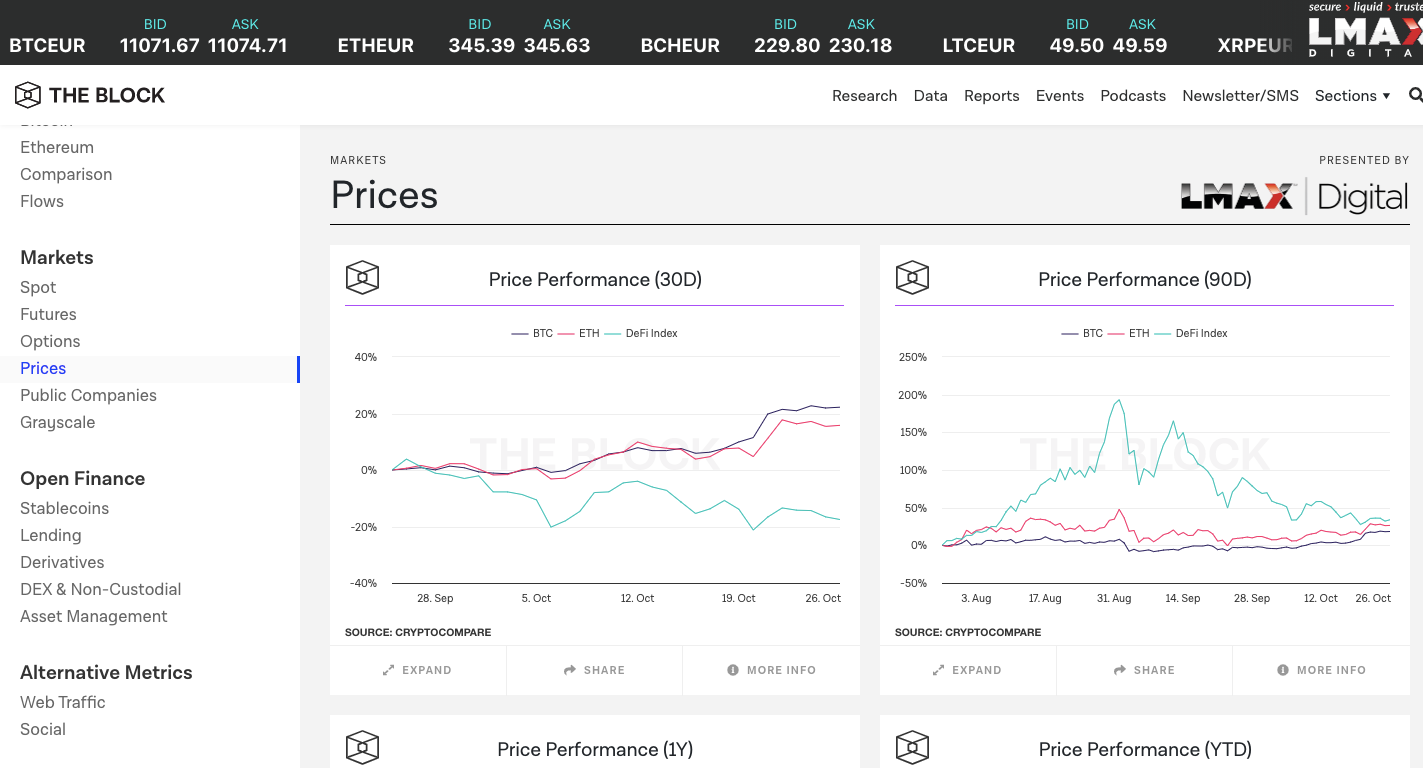Toggle BTC series in 30D chart legend
1423x768 pixels.
click(x=532, y=333)
